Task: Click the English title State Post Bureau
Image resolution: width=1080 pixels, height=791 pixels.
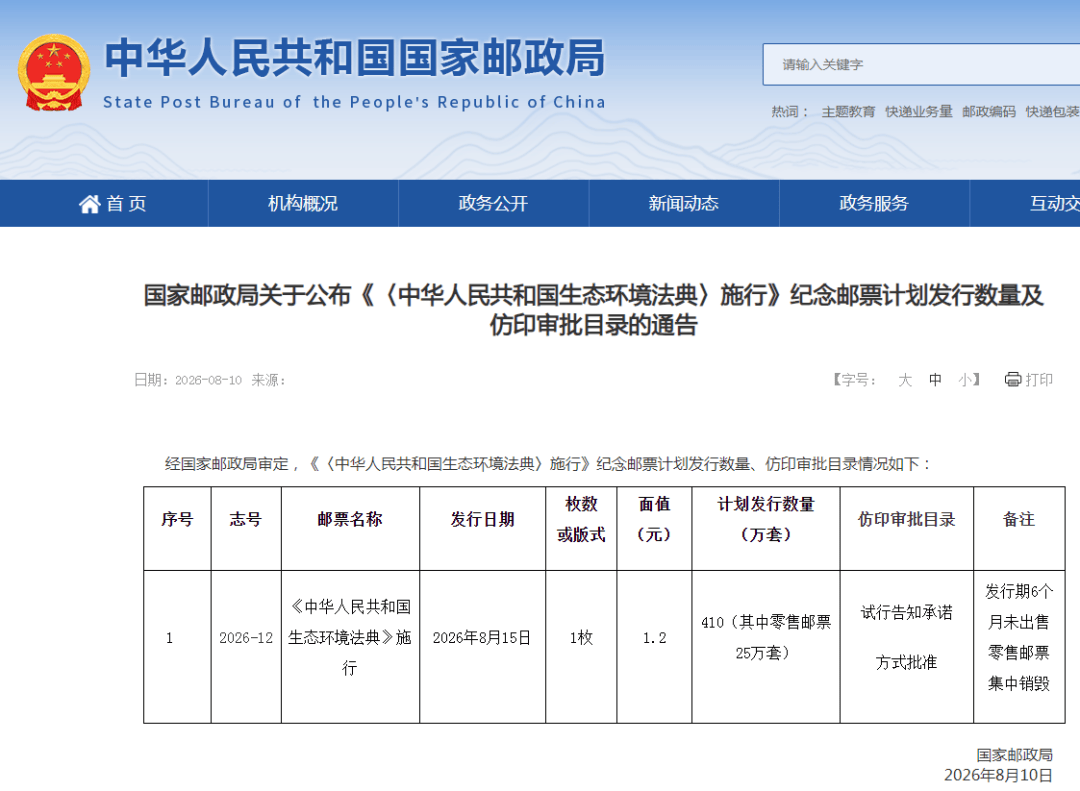Action: 354,103
